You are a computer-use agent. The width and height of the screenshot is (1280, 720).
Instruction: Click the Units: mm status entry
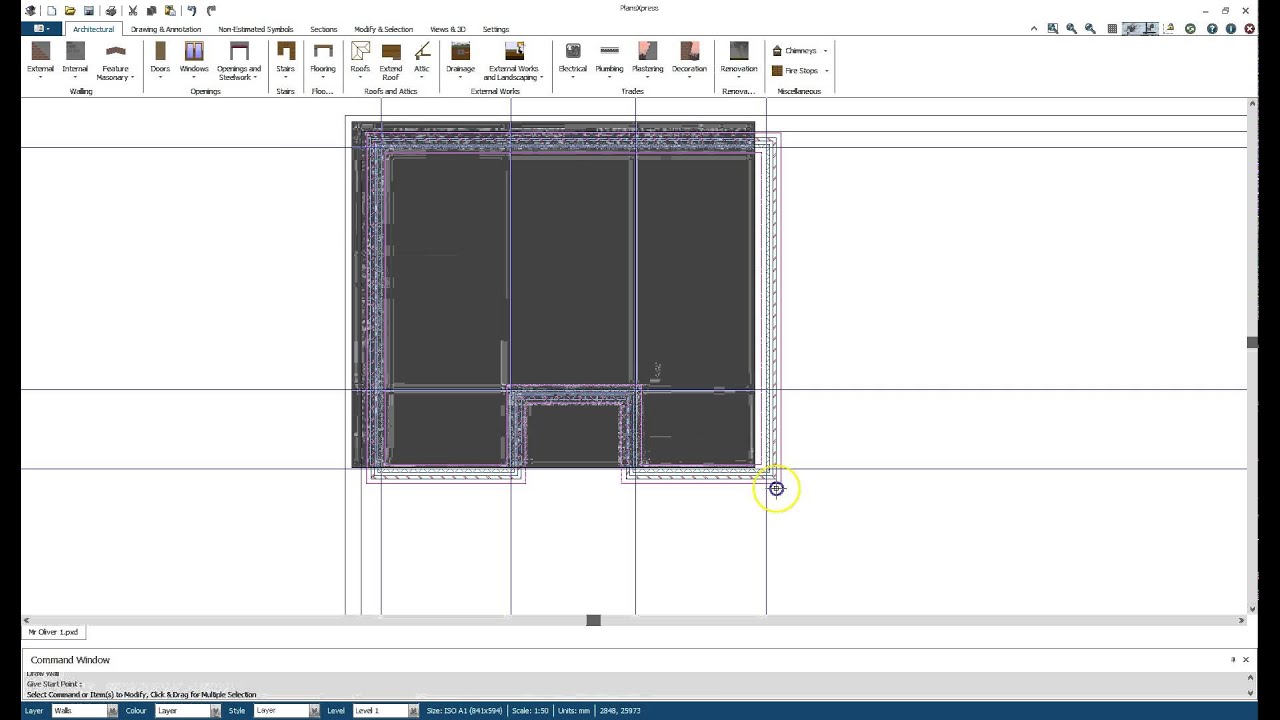pyautogui.click(x=574, y=711)
